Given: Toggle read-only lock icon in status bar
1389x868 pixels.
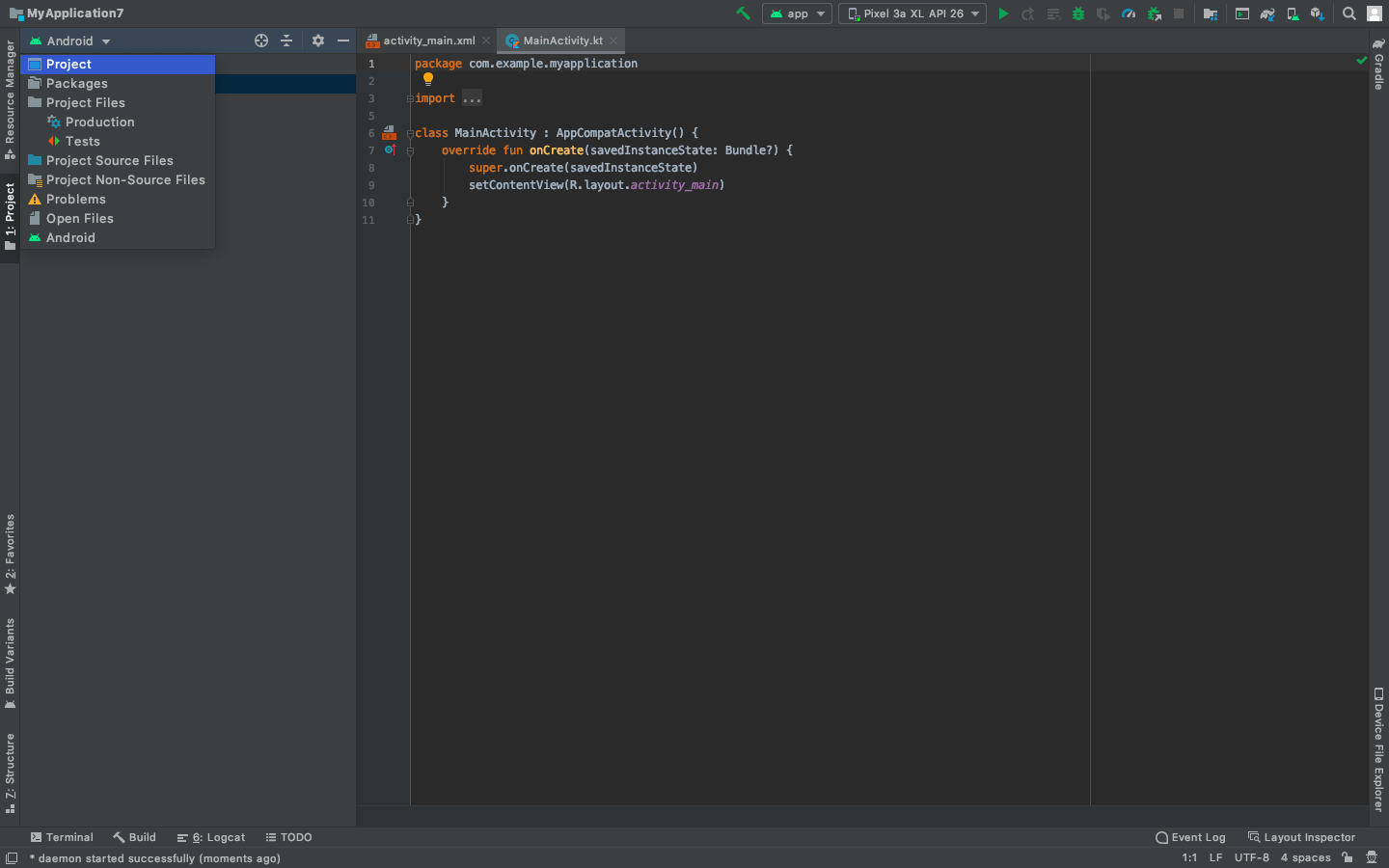Looking at the screenshot, I should point(1348,857).
